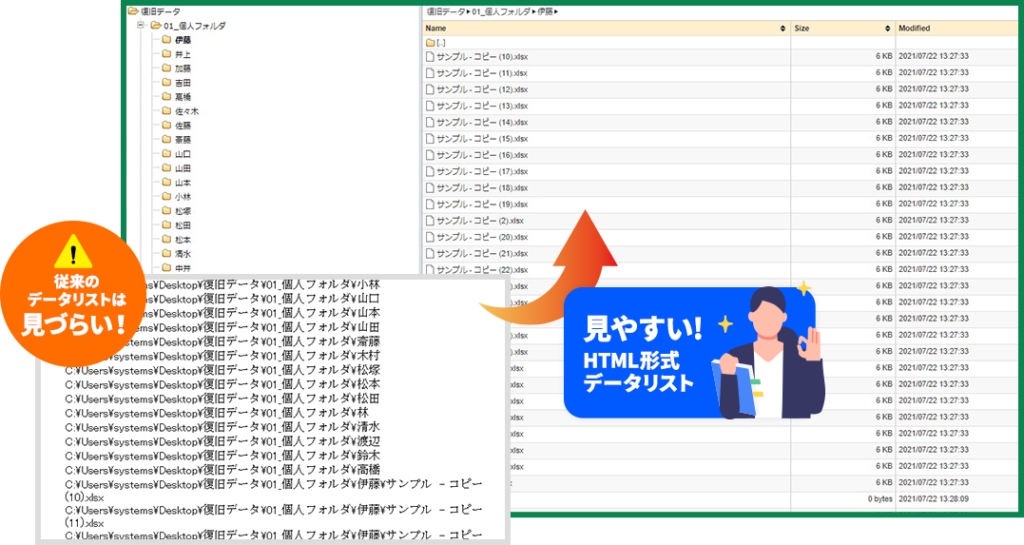
Task: Click 復旧データ in the breadcrumb path
Action: pyautogui.click(x=447, y=10)
